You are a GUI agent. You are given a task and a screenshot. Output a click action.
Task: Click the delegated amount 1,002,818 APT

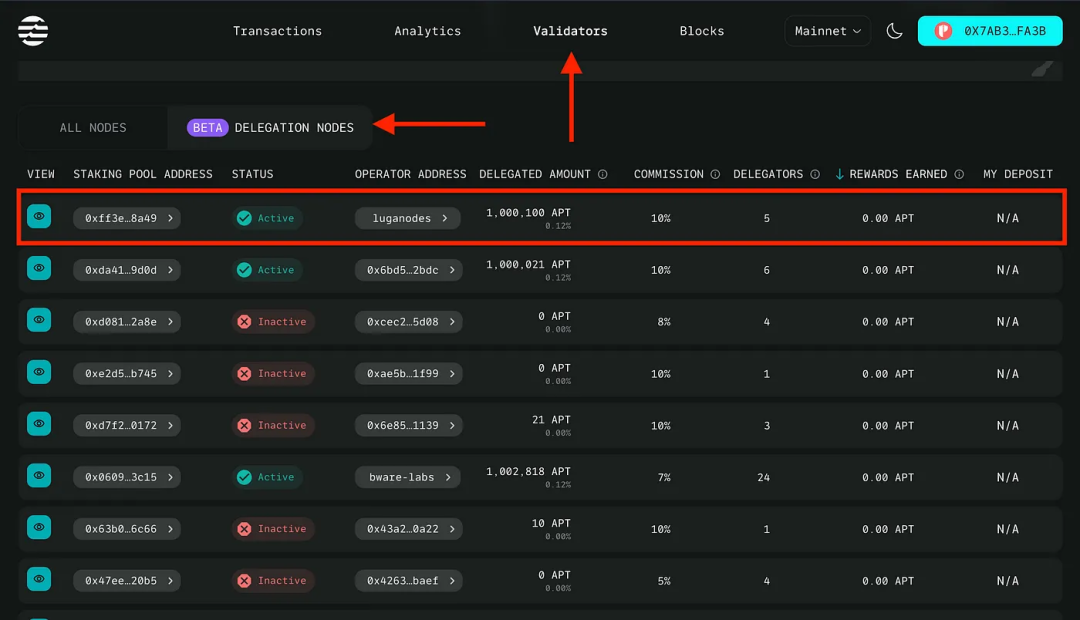pos(528,472)
